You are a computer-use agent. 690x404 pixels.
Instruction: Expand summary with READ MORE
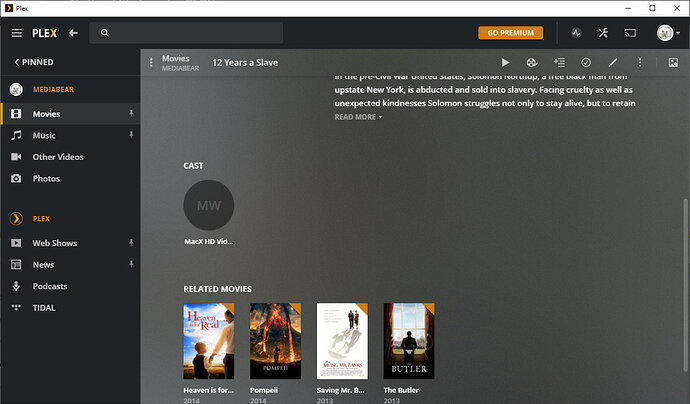pos(358,117)
